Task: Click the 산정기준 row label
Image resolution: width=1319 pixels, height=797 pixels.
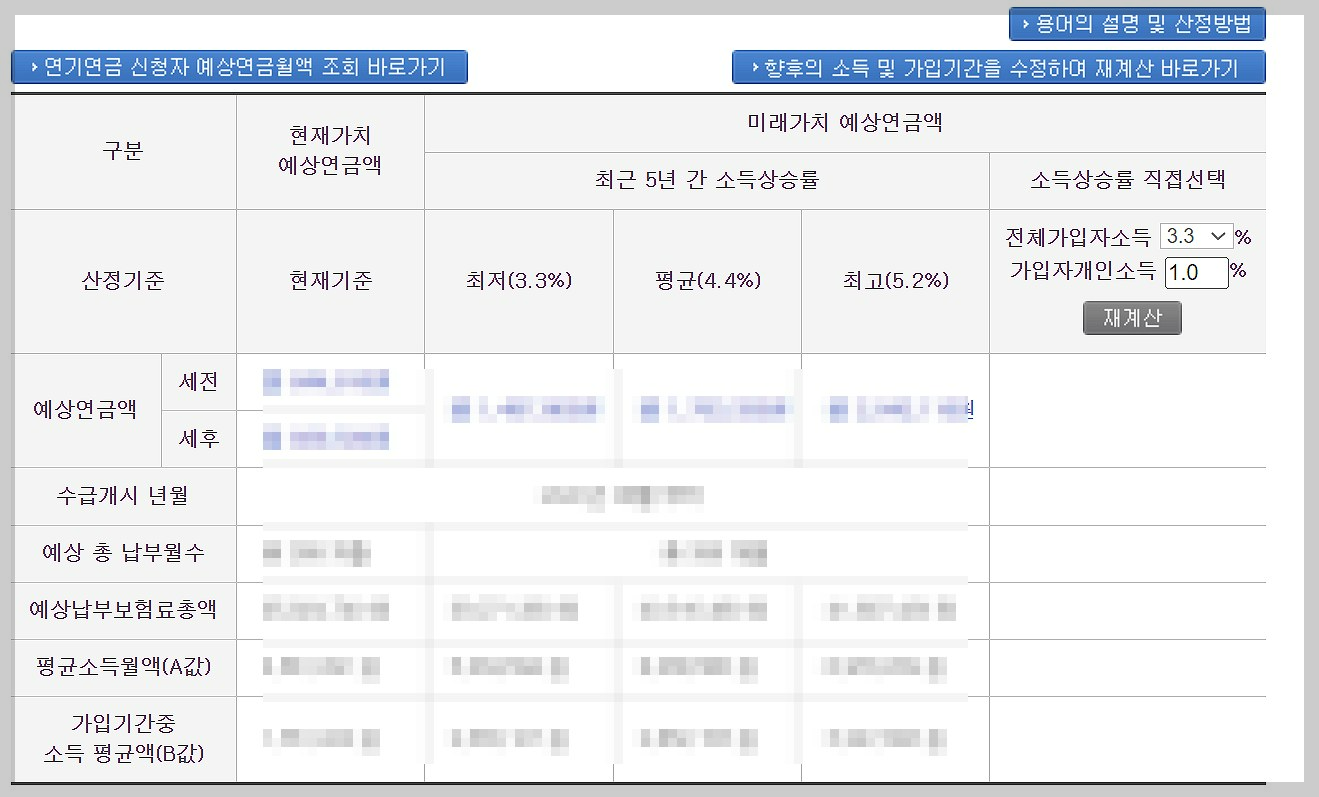Action: click(x=123, y=281)
